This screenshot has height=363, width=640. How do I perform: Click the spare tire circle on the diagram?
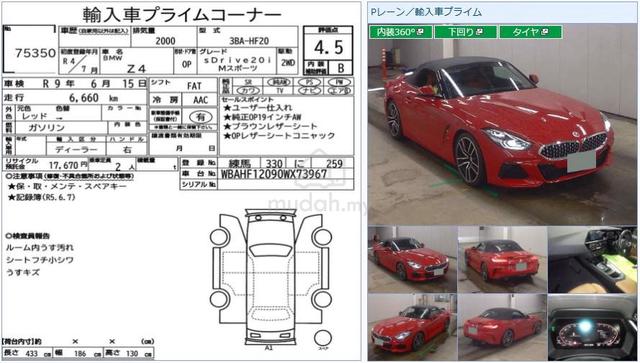click(x=323, y=337)
